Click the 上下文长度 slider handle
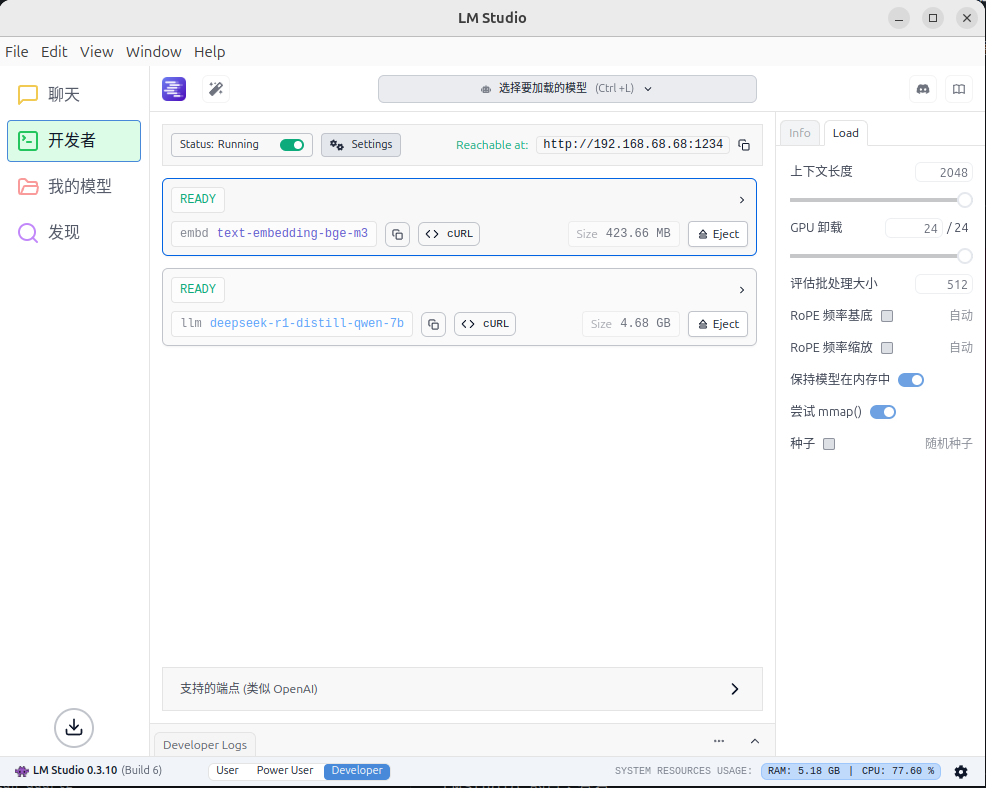This screenshot has width=986, height=788. pyautogui.click(x=965, y=200)
